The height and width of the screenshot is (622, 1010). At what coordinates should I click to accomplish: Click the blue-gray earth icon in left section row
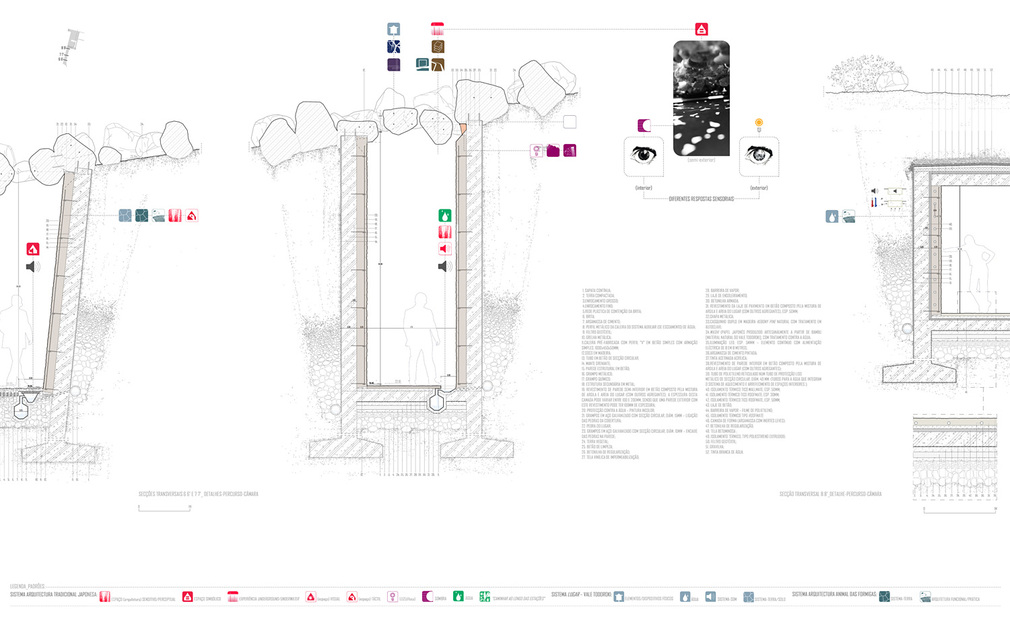125,216
